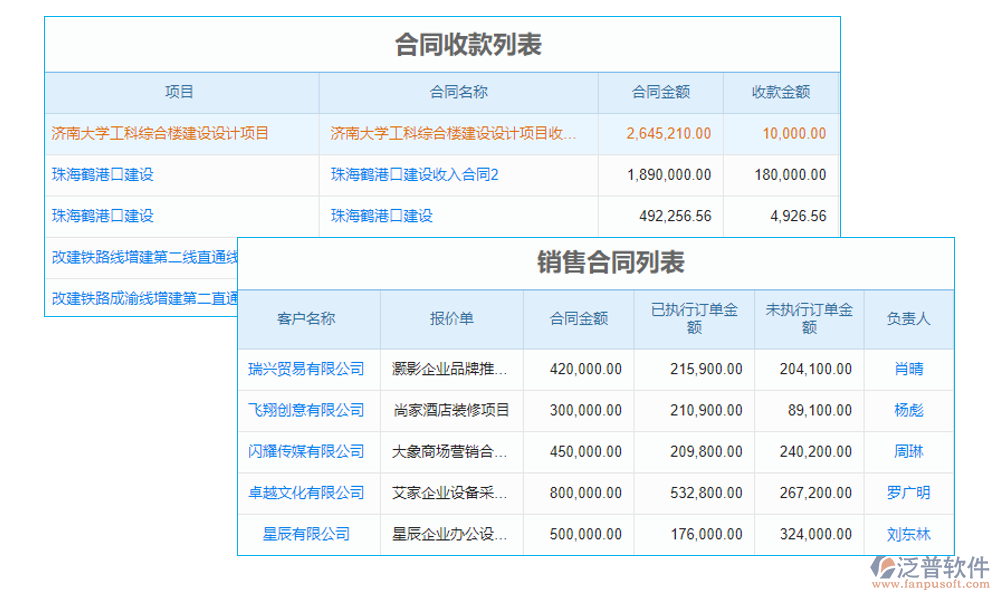Click the 项目 column header

178,91
